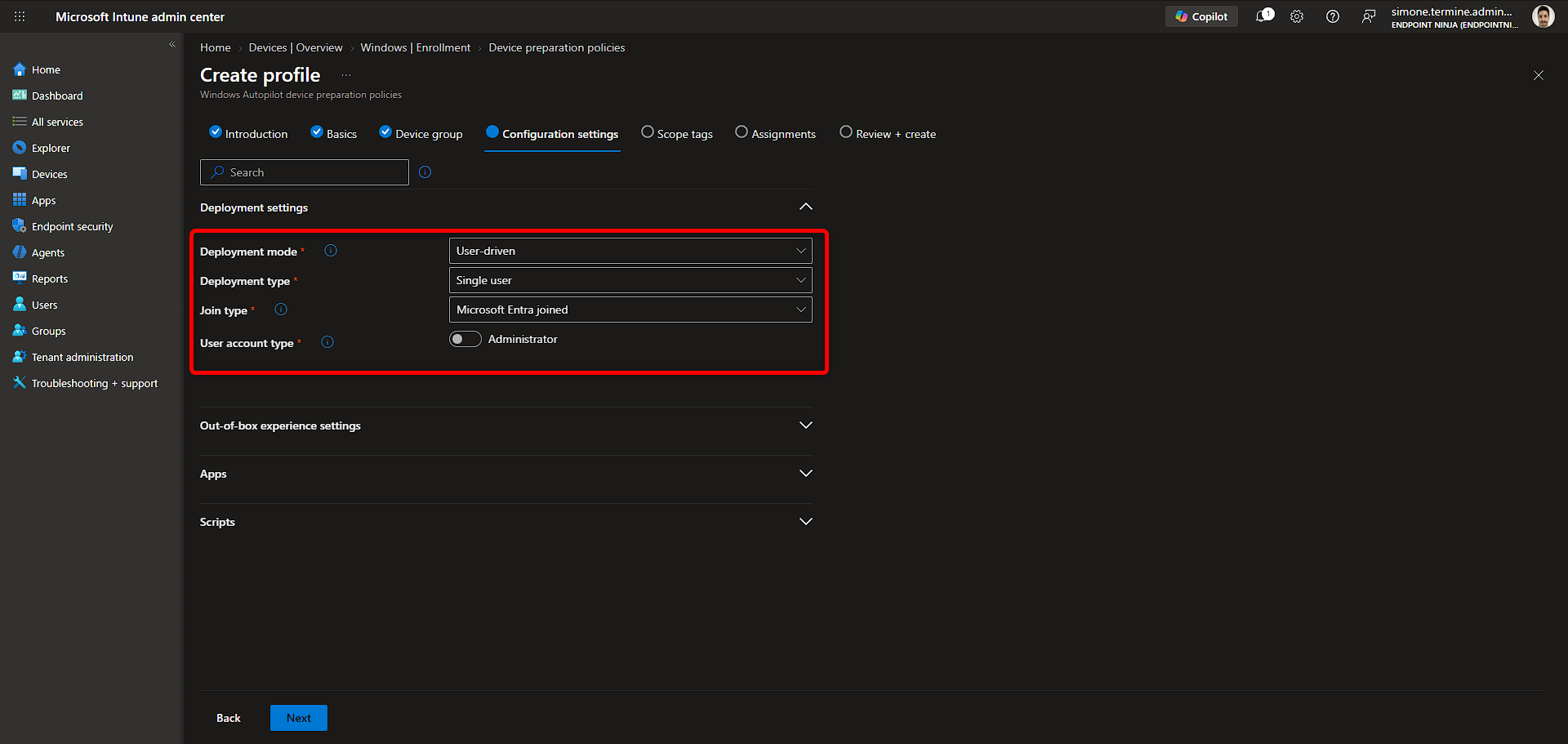Switch to the Scope tags step tab
This screenshot has width=1568, height=744.
pyautogui.click(x=677, y=134)
